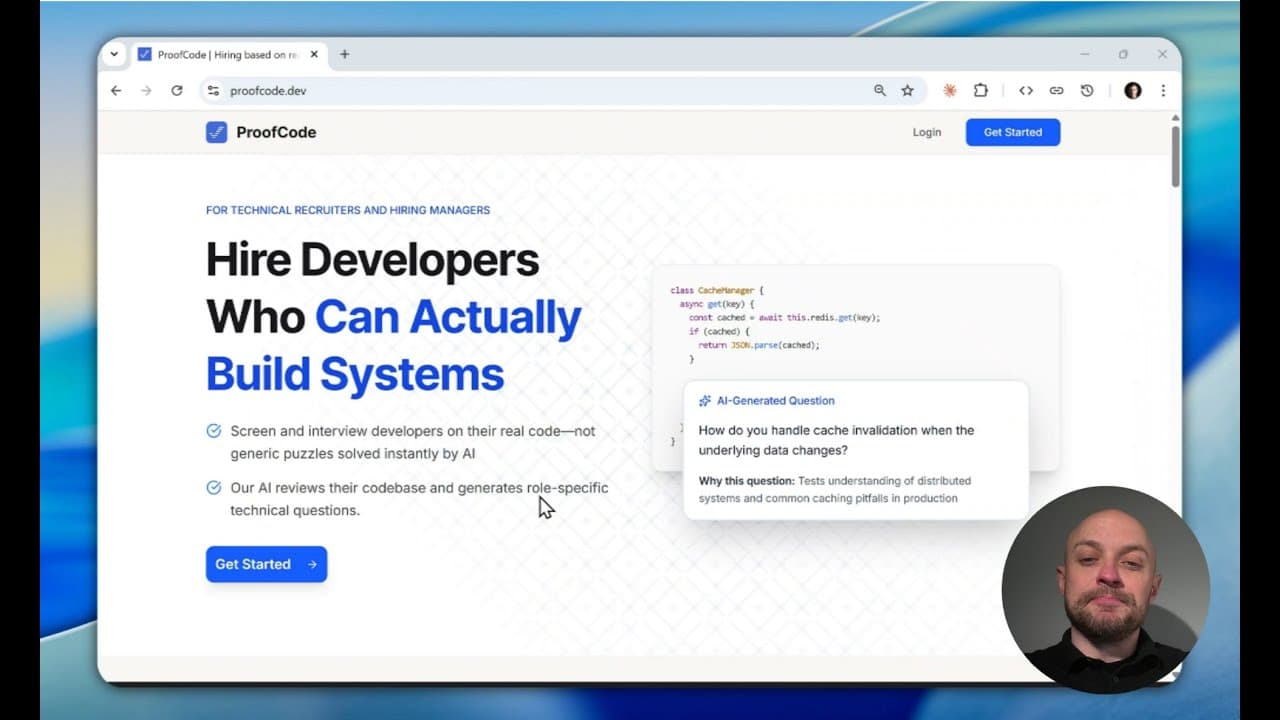The image size is (1280, 720).
Task: Click the link-sharing toolbar icon
Action: click(1056, 90)
